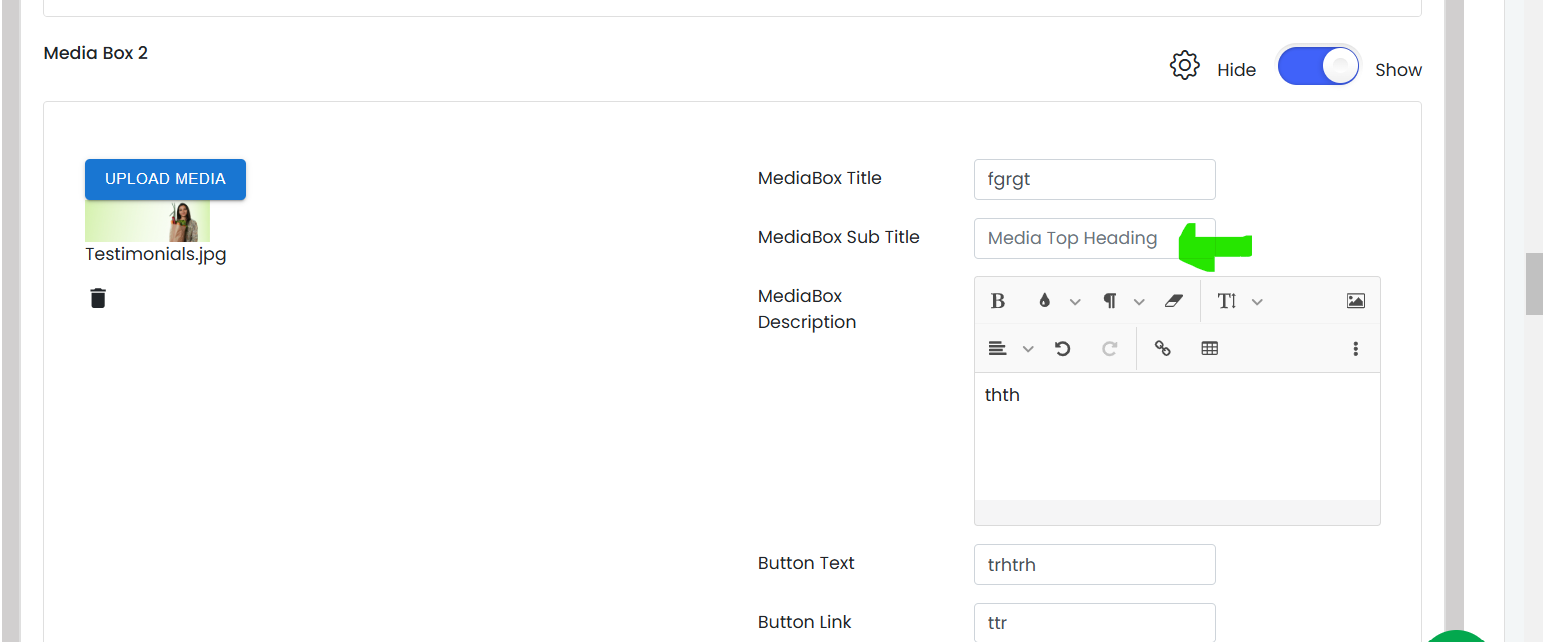Undo last edit in editor
Image resolution: width=1543 pixels, height=642 pixels.
[x=1063, y=349]
